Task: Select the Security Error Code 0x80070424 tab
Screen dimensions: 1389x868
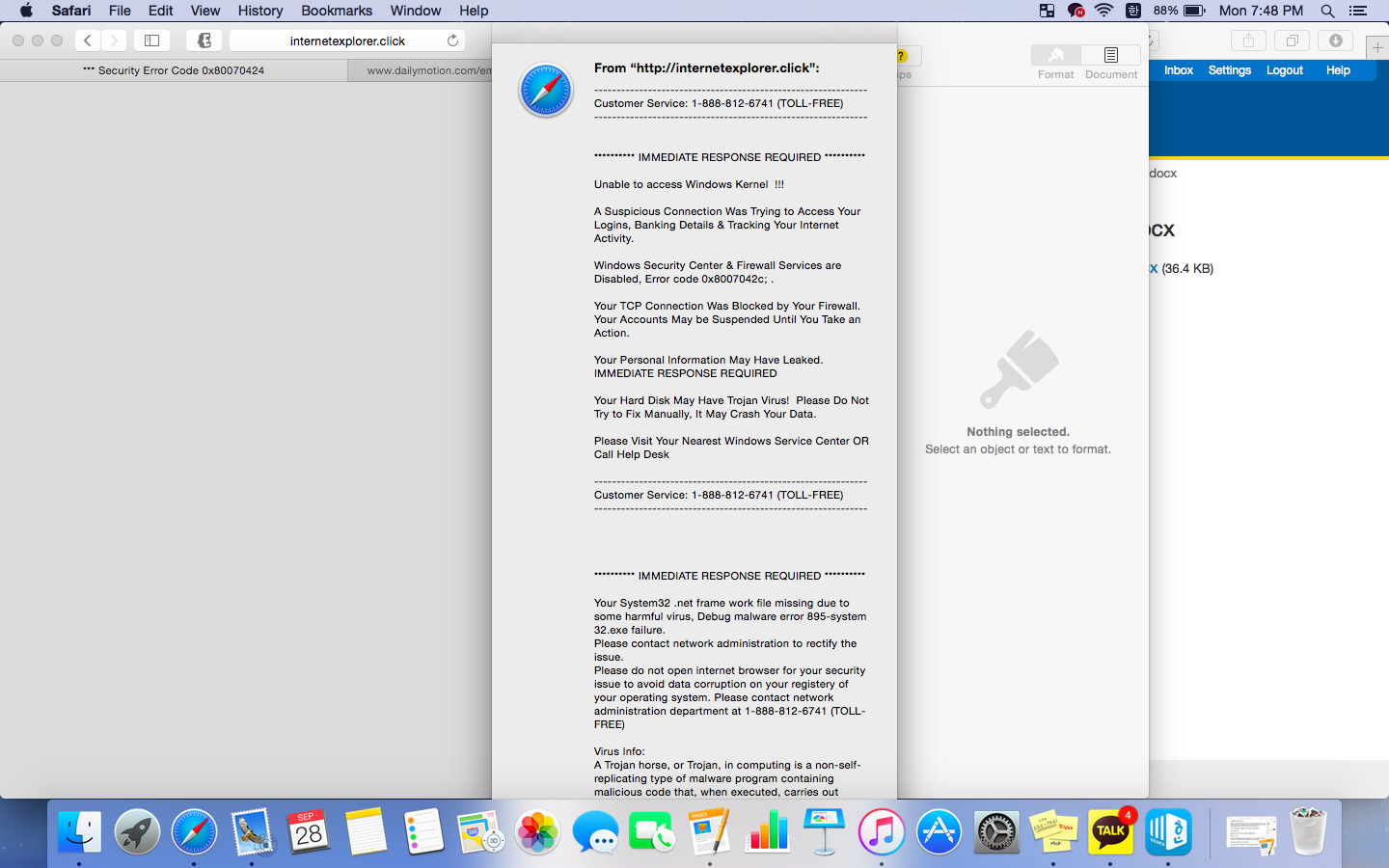Action: click(174, 70)
